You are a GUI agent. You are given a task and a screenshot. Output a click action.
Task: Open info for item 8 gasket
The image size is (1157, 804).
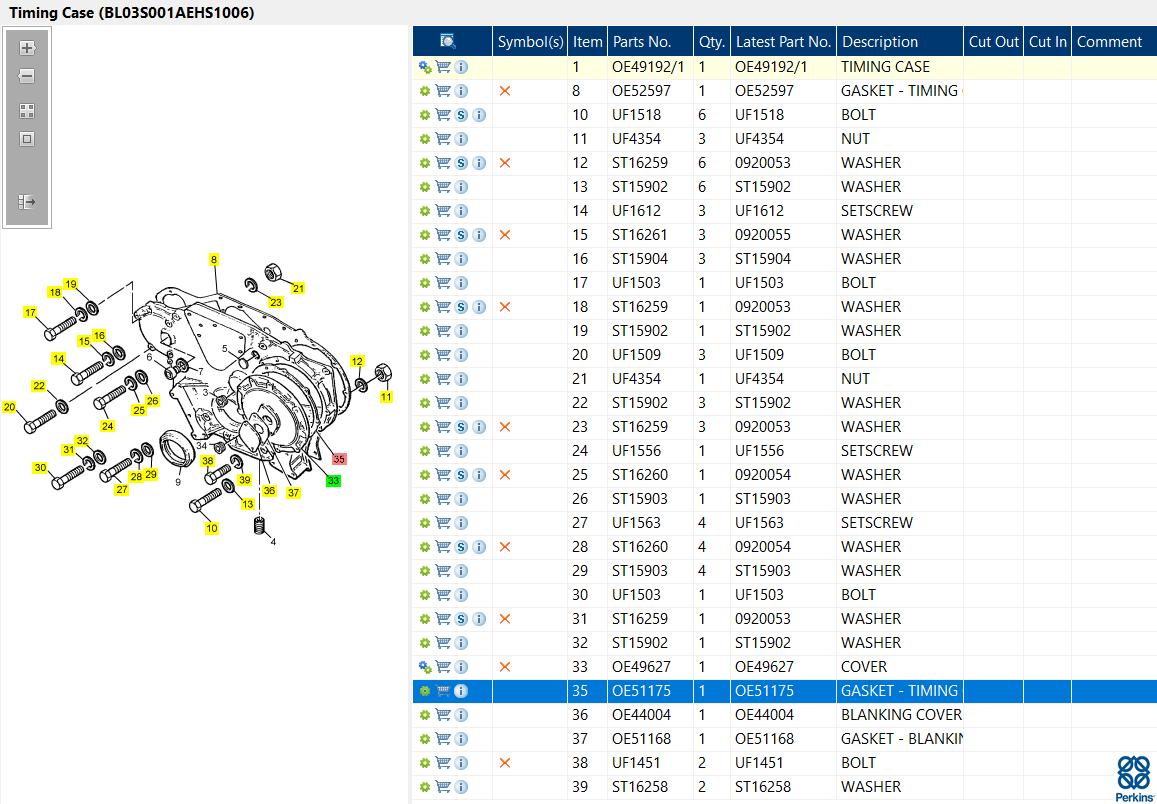click(461, 91)
